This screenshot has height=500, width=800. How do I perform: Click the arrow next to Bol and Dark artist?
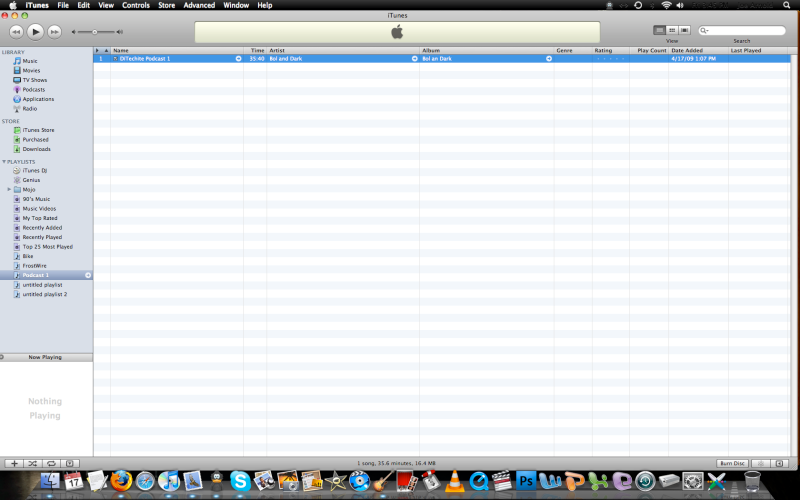click(x=414, y=59)
